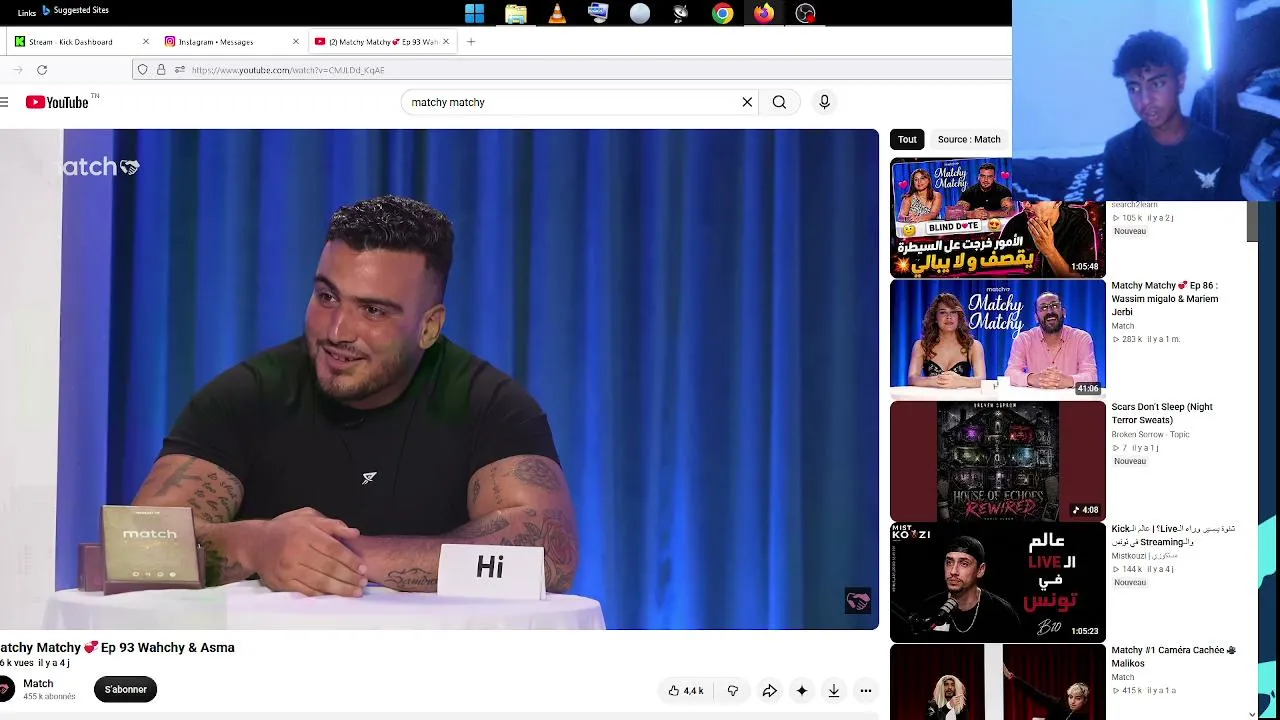Open Scars Don't Sleep title link
The width and height of the screenshot is (1280, 720).
pyautogui.click(x=1162, y=413)
